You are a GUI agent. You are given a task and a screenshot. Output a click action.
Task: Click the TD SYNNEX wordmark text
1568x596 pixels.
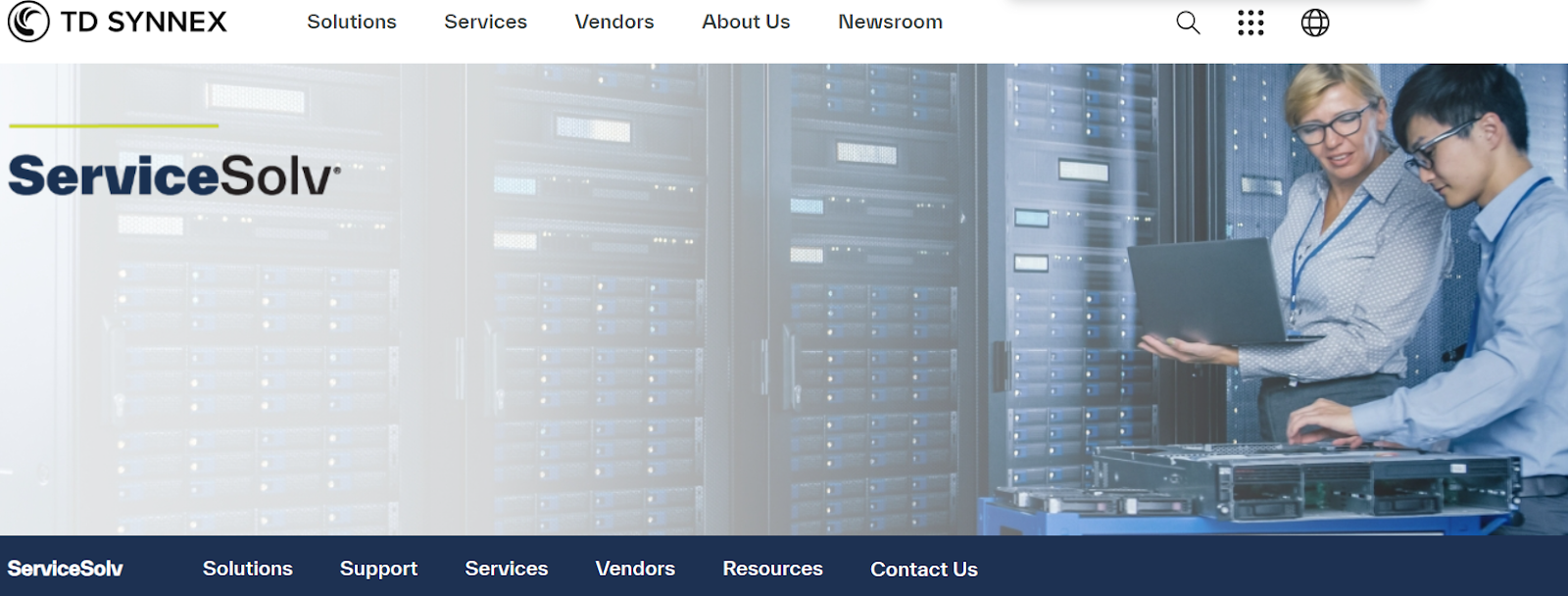click(144, 22)
